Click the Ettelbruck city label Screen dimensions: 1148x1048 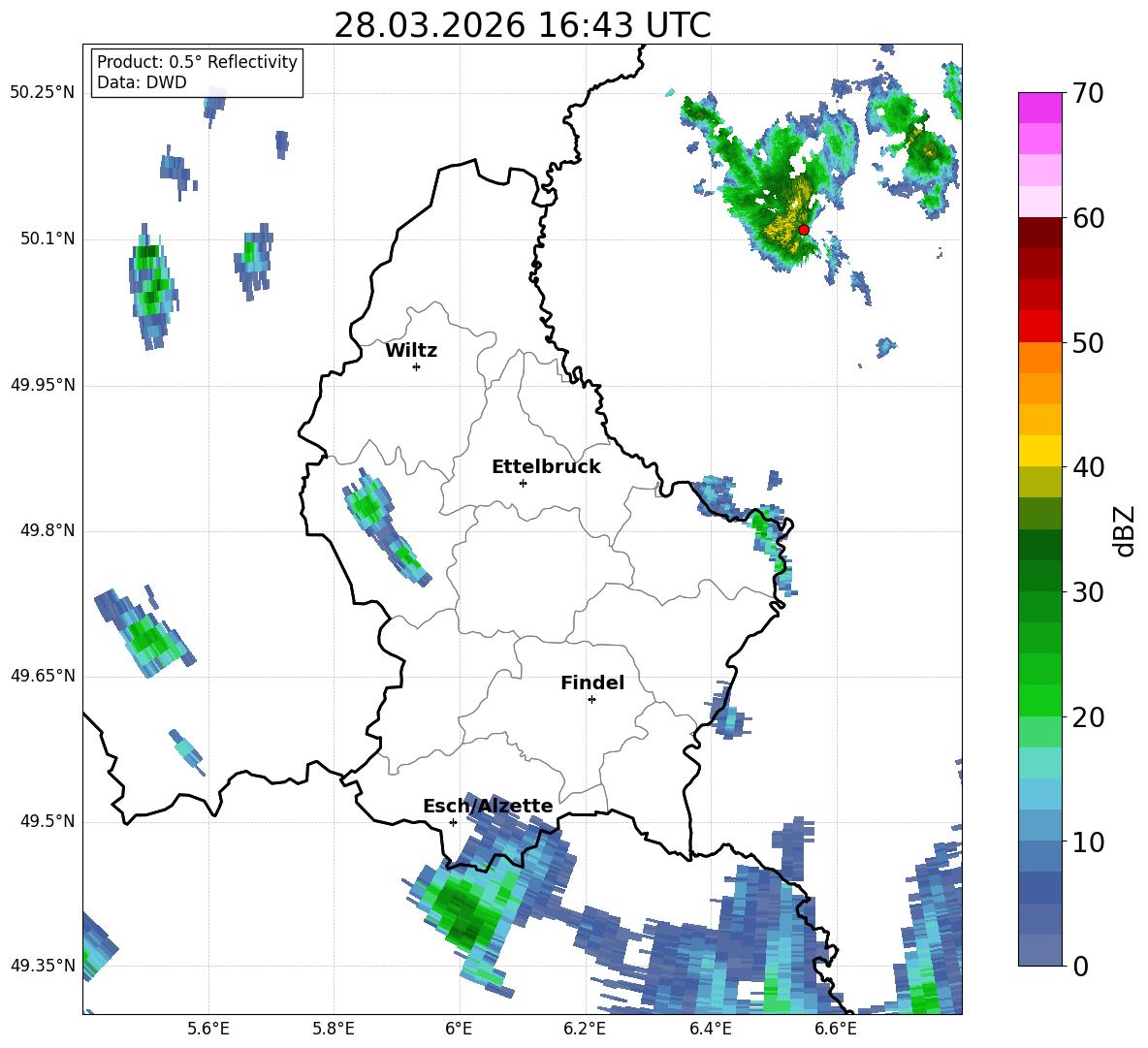tap(546, 467)
